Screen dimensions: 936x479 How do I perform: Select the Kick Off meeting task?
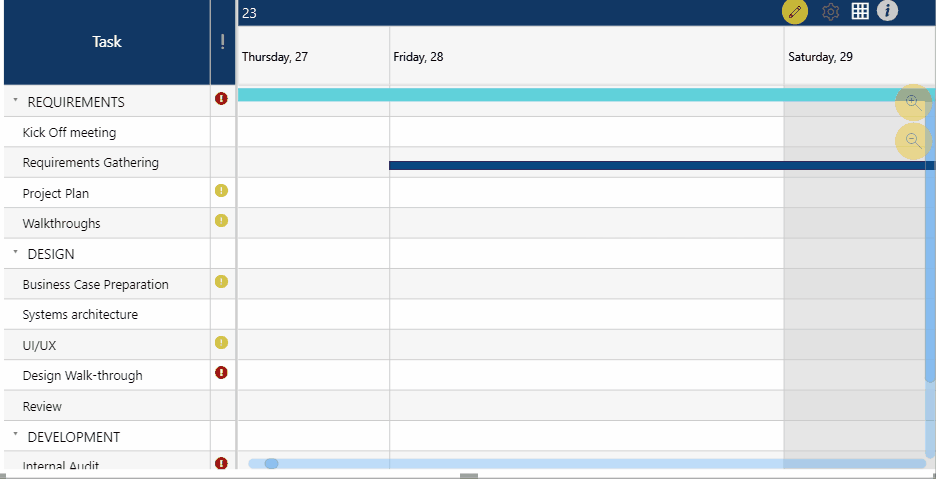pos(69,132)
